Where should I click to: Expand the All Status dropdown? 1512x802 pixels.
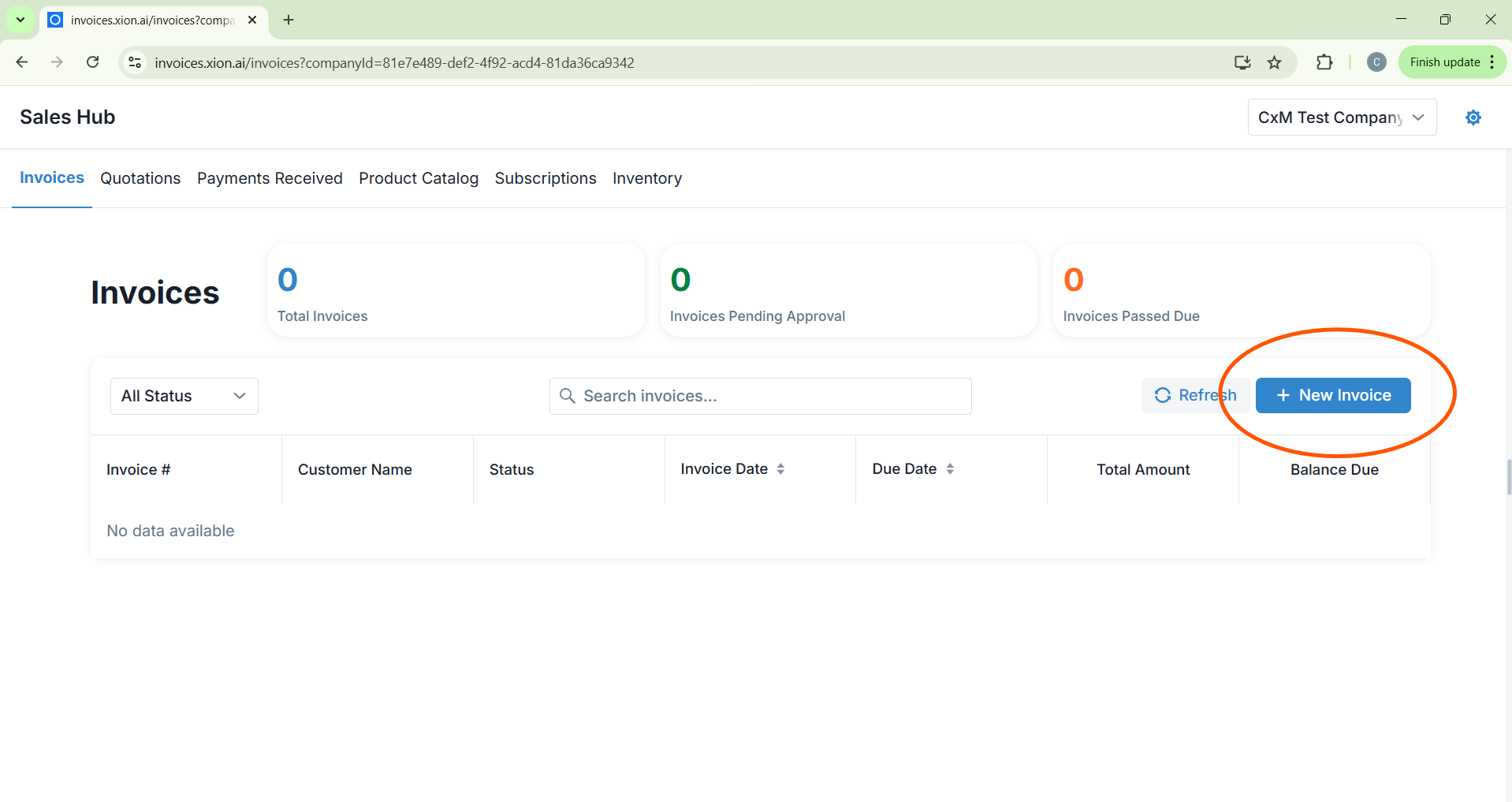(184, 396)
